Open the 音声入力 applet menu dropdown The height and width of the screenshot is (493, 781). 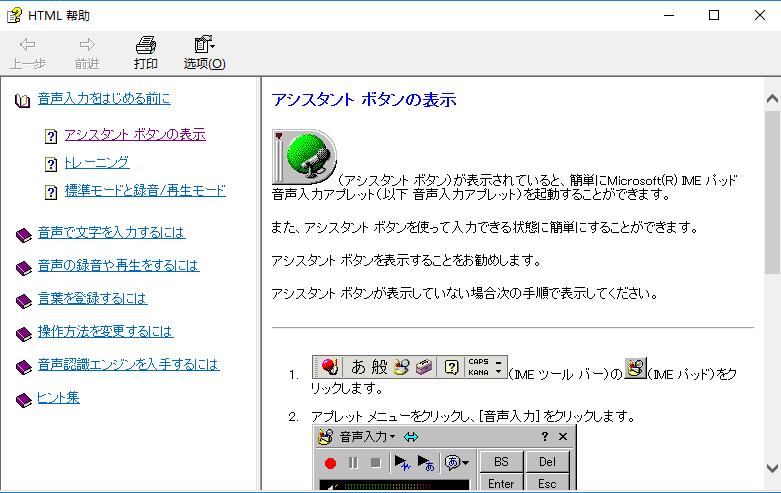368,437
